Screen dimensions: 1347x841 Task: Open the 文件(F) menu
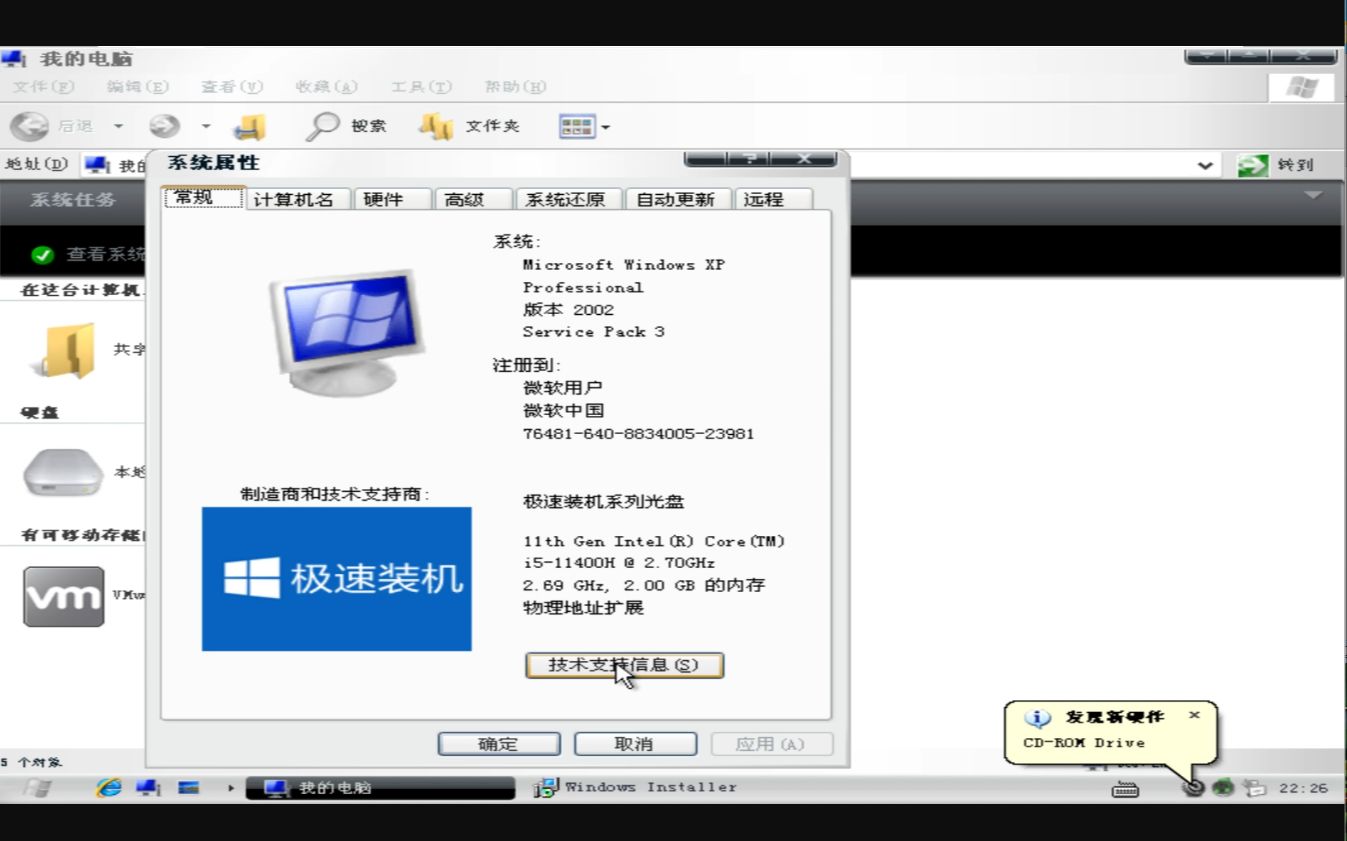tap(43, 87)
